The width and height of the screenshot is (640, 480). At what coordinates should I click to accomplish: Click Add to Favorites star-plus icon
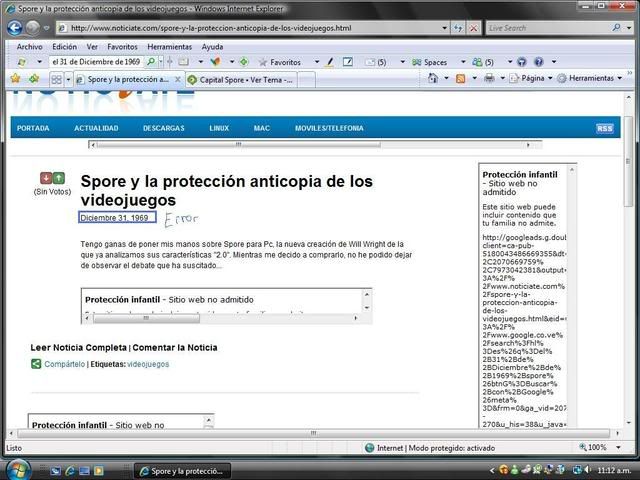tap(34, 78)
